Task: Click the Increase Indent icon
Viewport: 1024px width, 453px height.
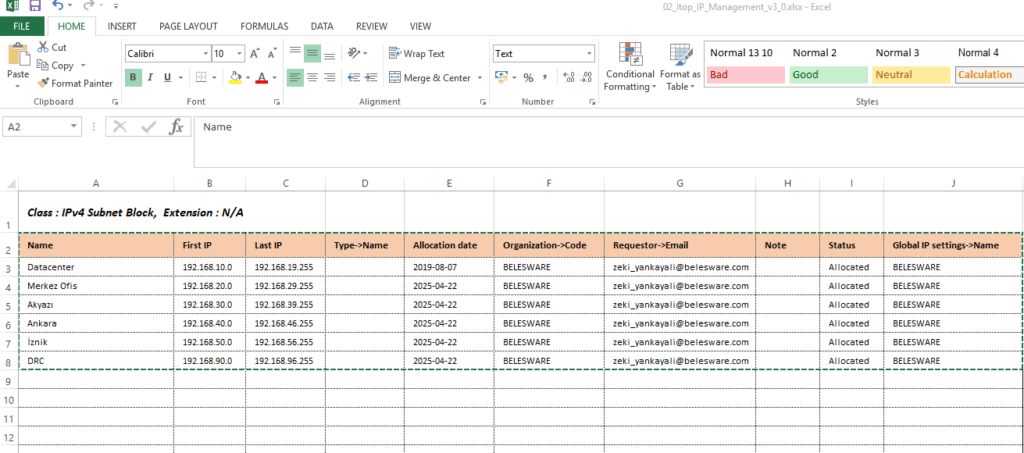Action: (x=367, y=77)
